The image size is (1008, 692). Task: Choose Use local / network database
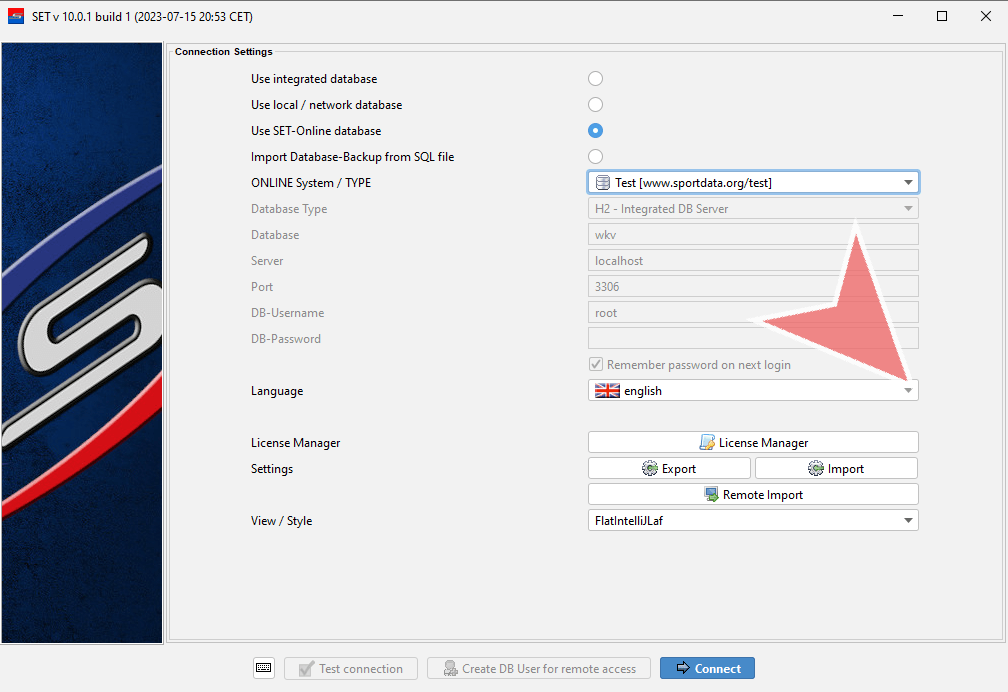(596, 105)
